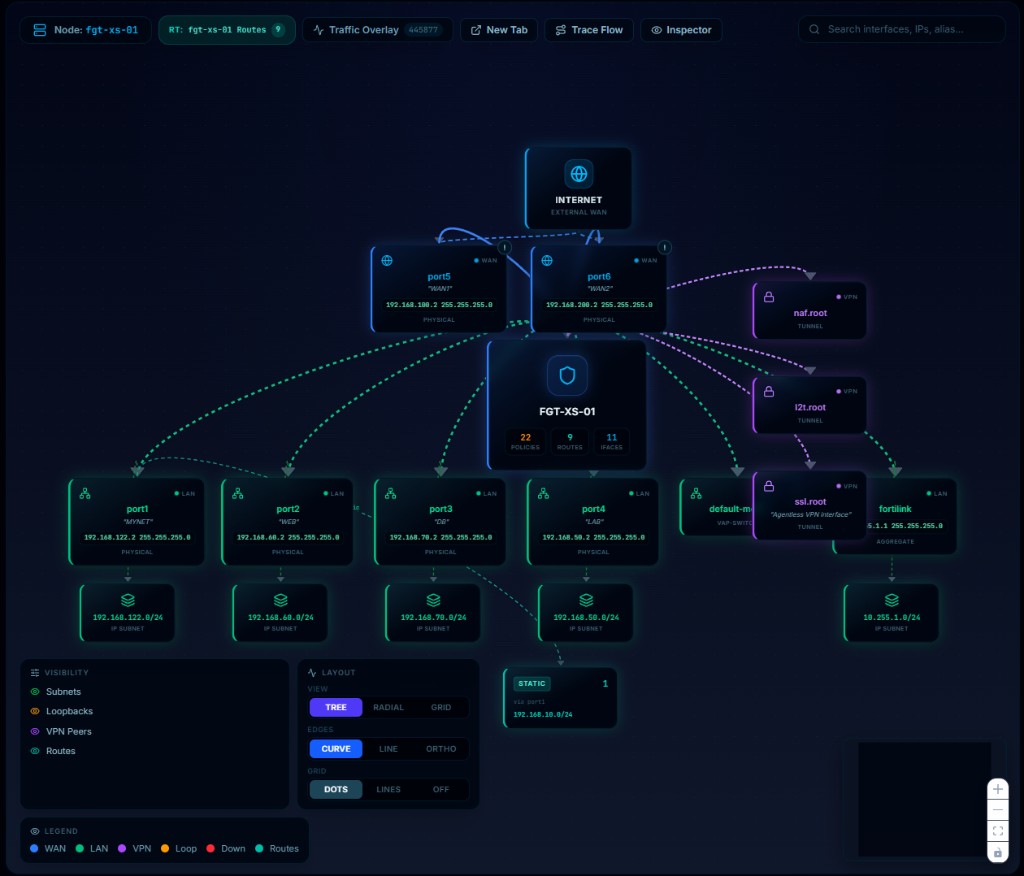Click the port6 globe icon
Image resolution: width=1024 pixels, height=876 pixels.
coord(547,261)
